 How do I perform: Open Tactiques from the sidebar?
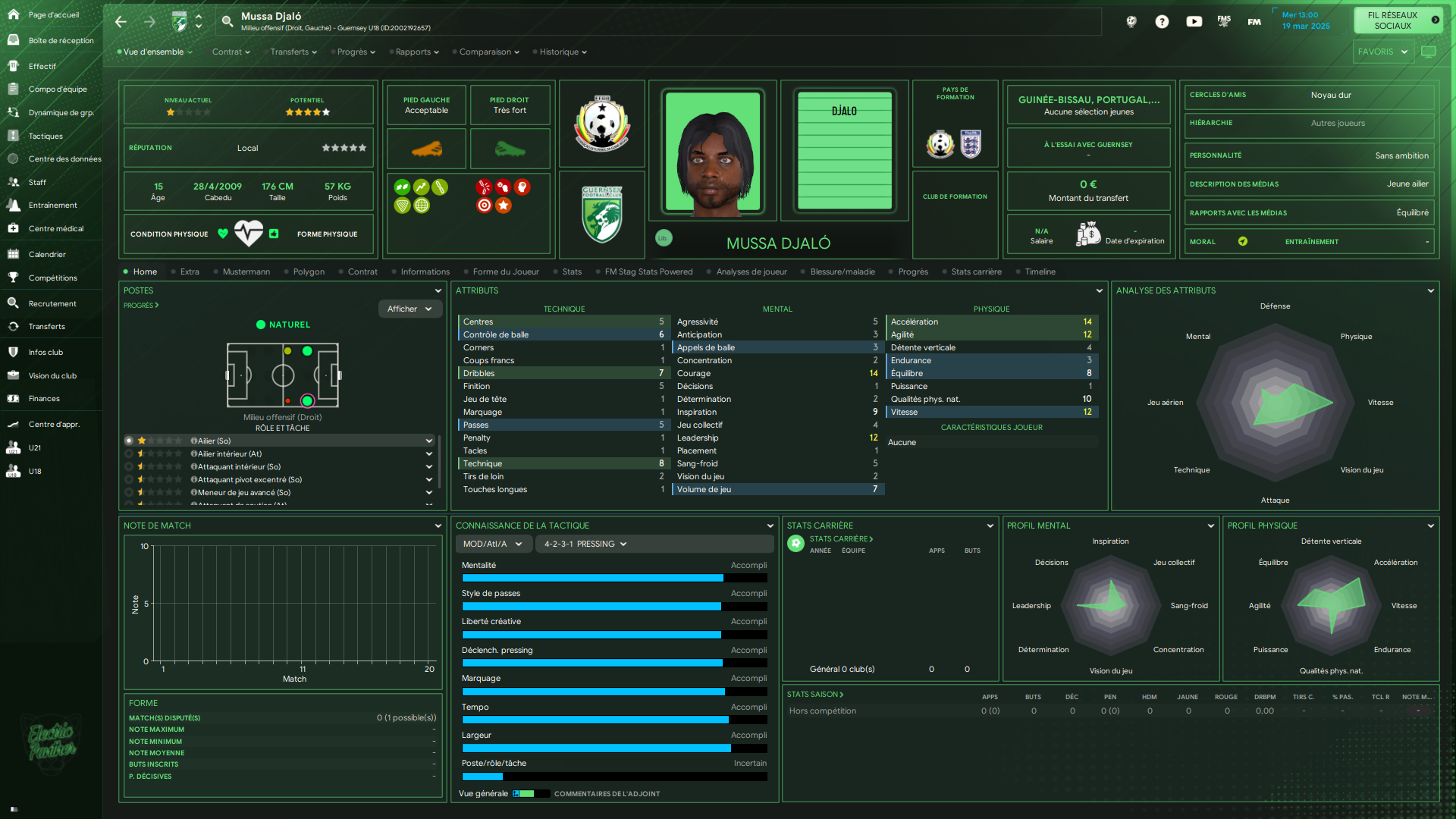45,136
